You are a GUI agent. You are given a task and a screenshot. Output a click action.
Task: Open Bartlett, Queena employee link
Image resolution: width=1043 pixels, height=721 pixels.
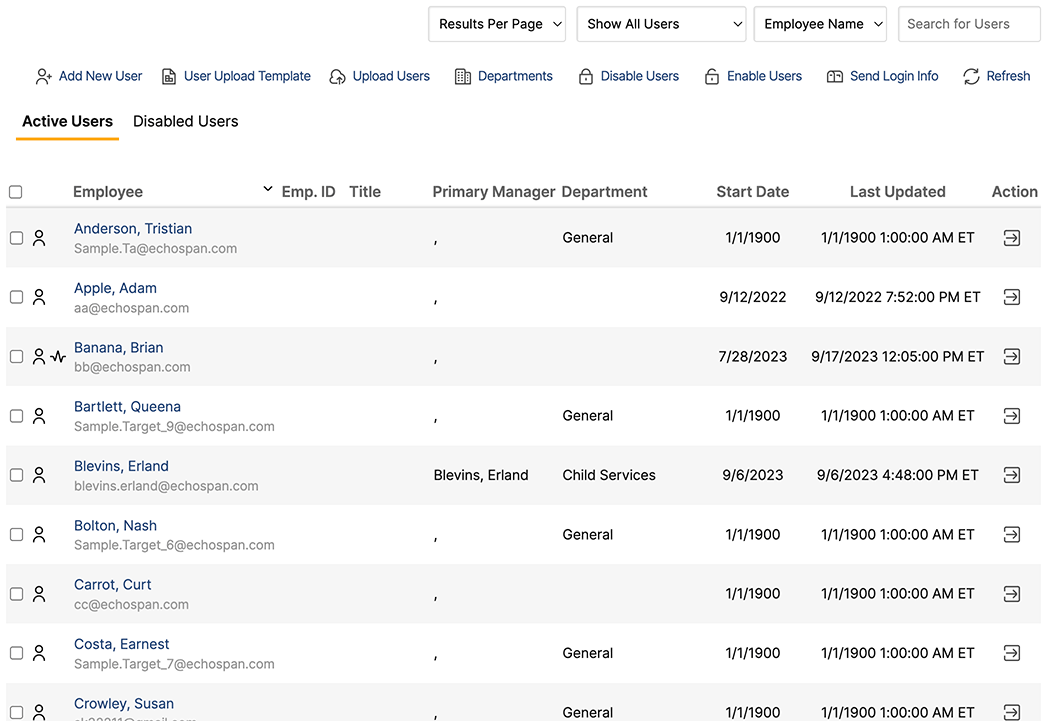127,406
